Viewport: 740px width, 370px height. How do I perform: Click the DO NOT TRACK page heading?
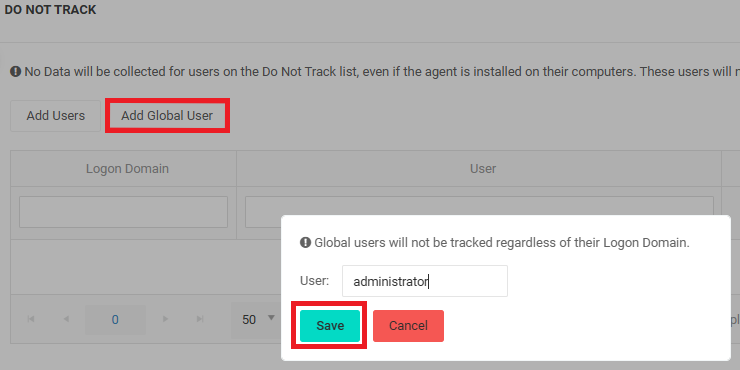[x=50, y=9]
